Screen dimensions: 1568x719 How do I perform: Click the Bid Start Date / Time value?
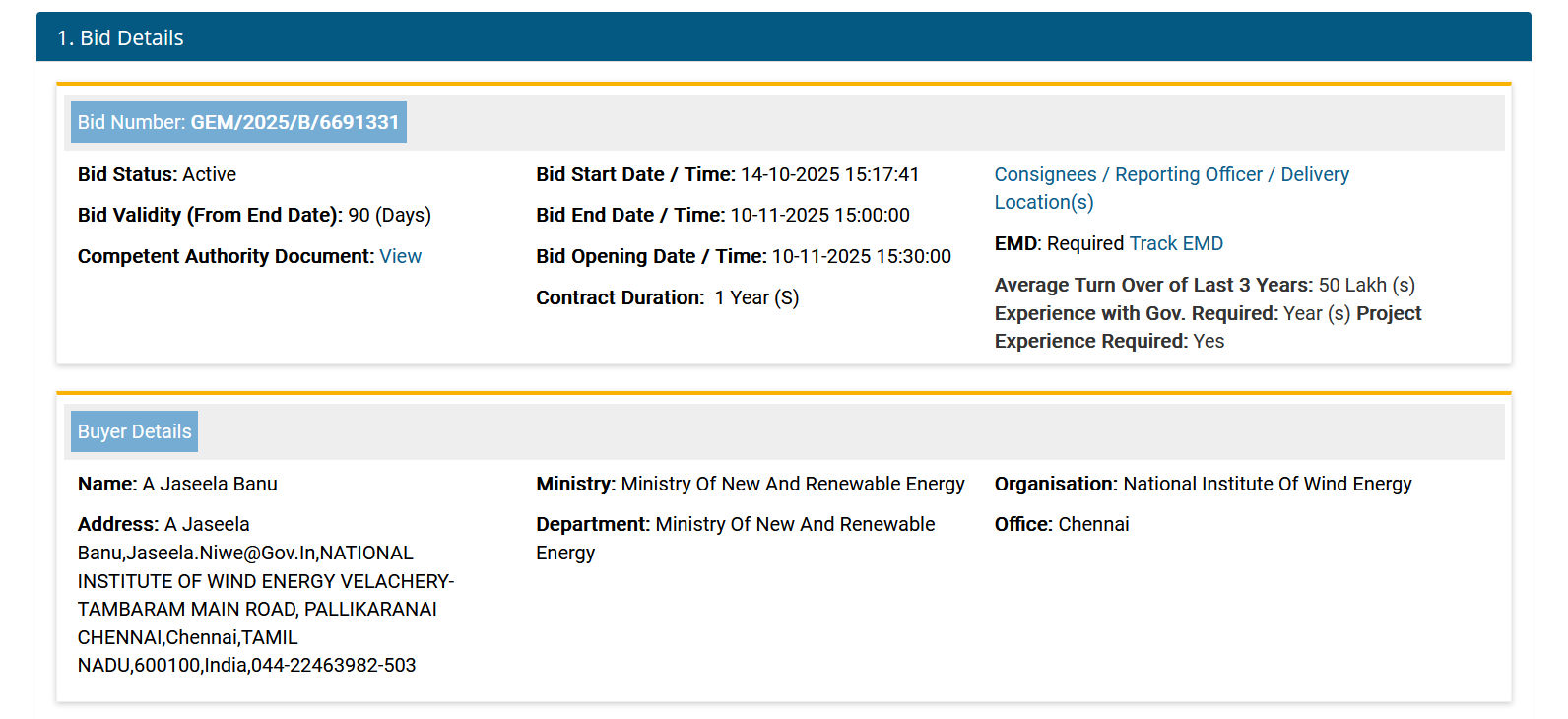point(828,174)
